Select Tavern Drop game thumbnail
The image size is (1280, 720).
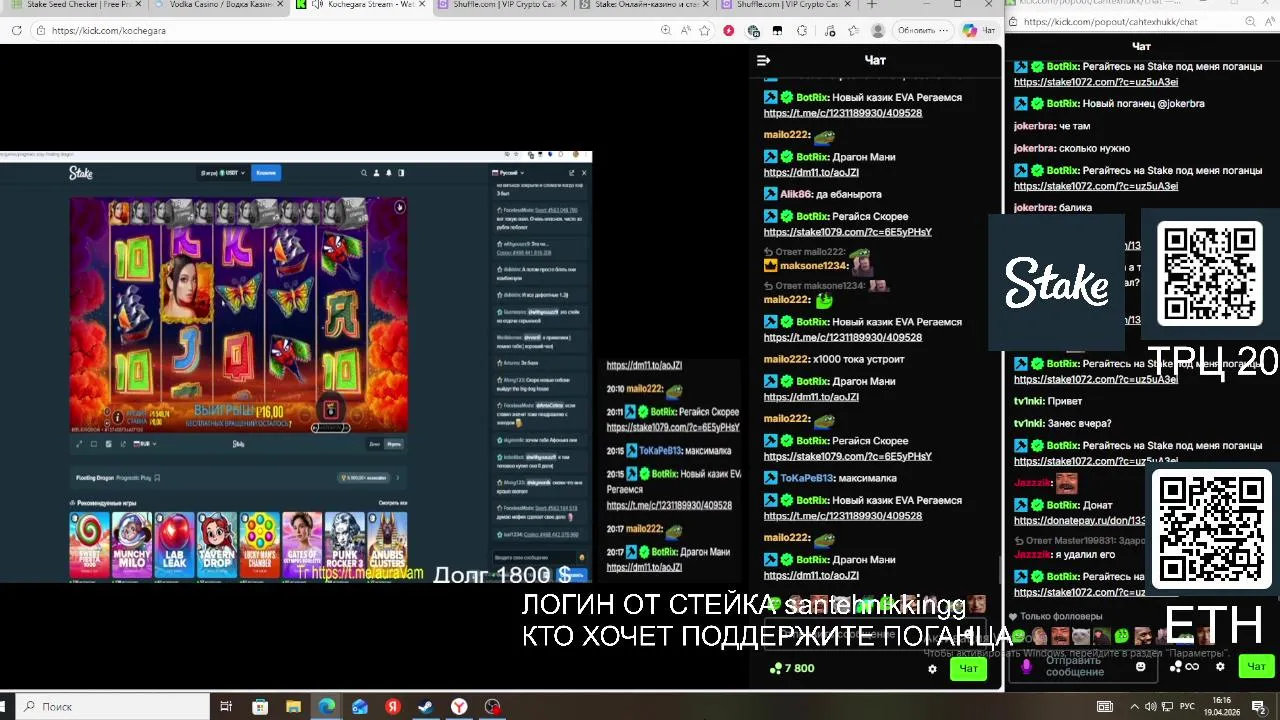217,545
